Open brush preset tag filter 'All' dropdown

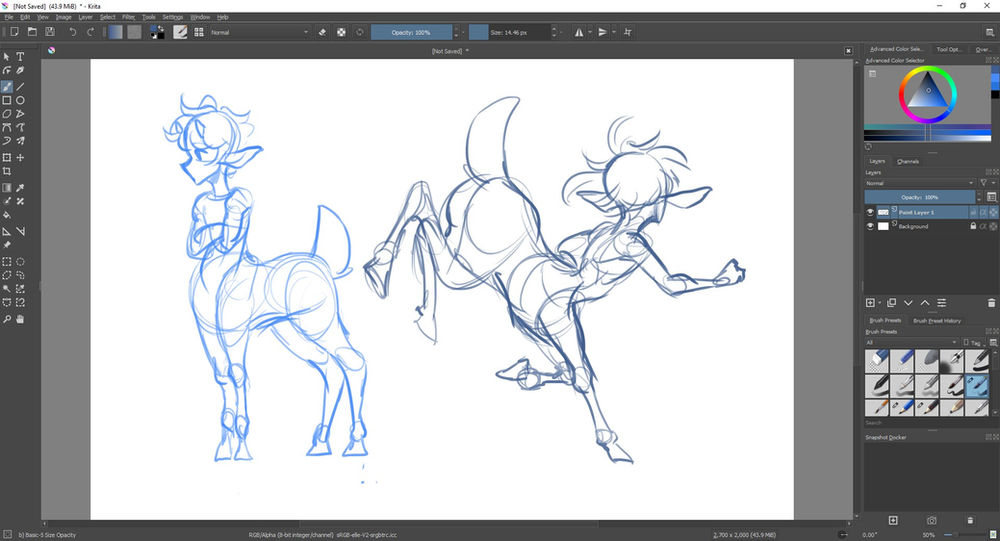[x=911, y=343]
